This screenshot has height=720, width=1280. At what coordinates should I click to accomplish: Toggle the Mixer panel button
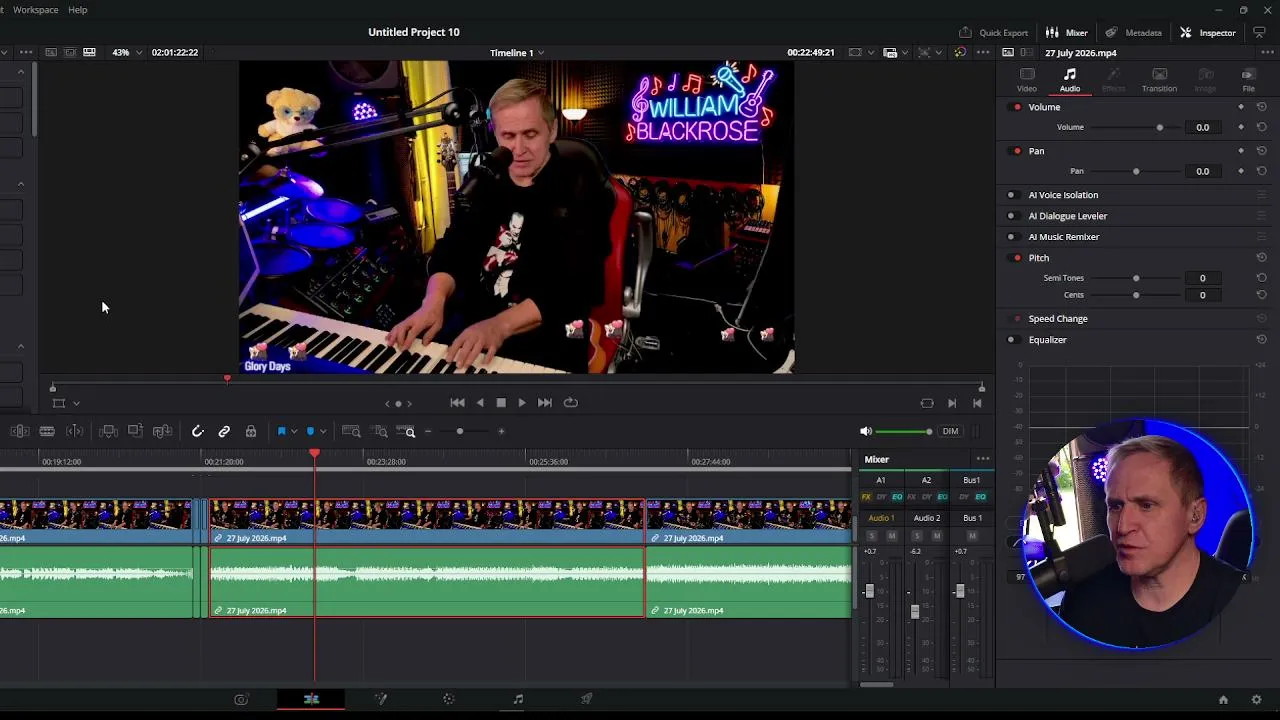click(x=1066, y=32)
